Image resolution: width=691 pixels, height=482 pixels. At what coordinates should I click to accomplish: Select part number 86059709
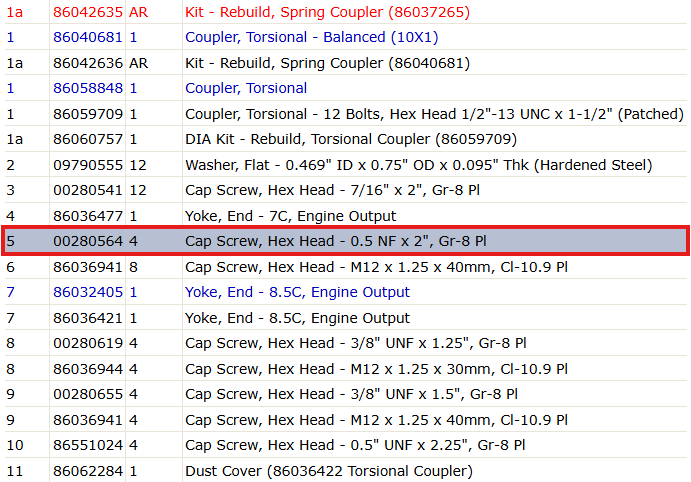[x=88, y=114]
